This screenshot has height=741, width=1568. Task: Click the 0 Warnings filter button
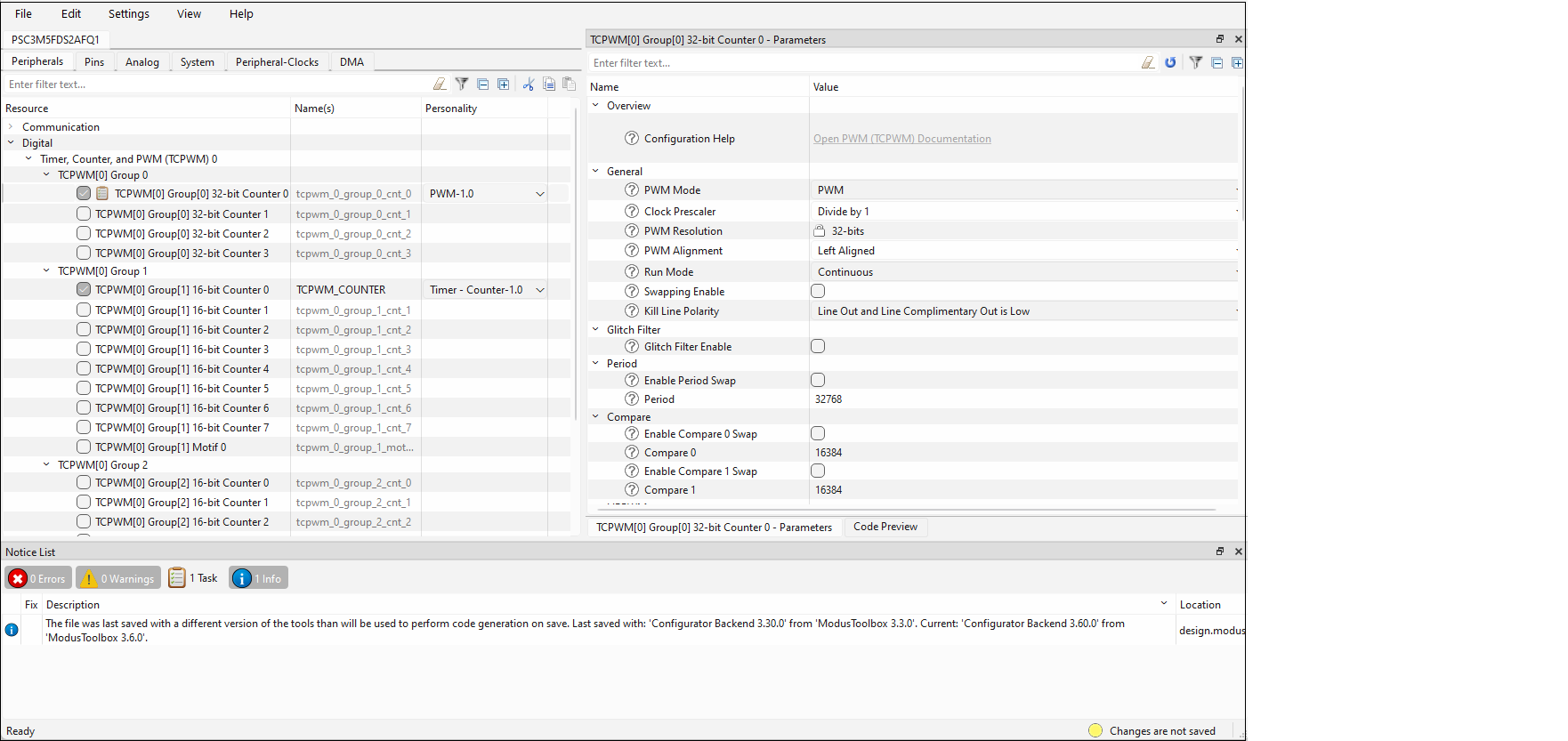click(x=118, y=578)
